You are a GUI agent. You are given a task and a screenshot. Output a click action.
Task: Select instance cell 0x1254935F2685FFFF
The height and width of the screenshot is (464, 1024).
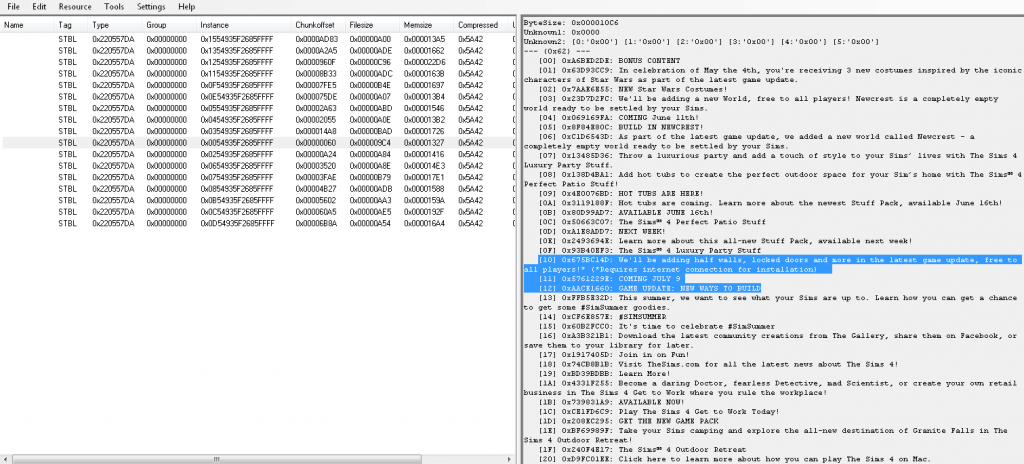point(236,62)
